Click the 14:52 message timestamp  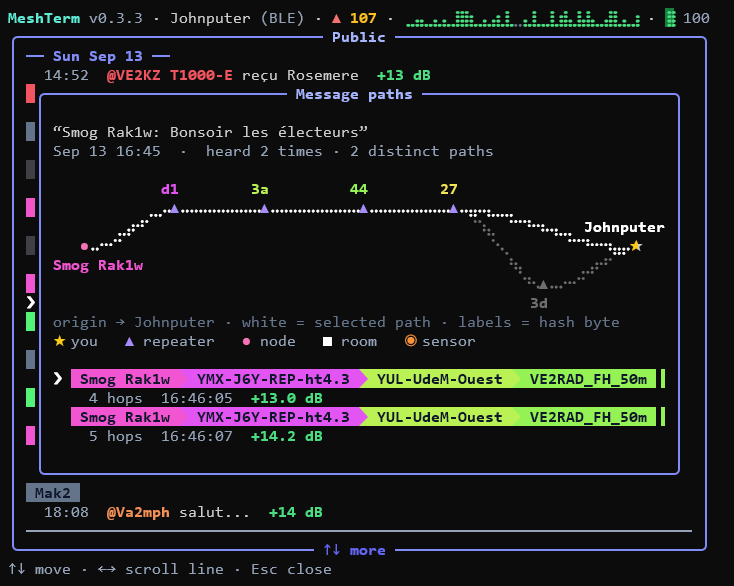coord(66,75)
